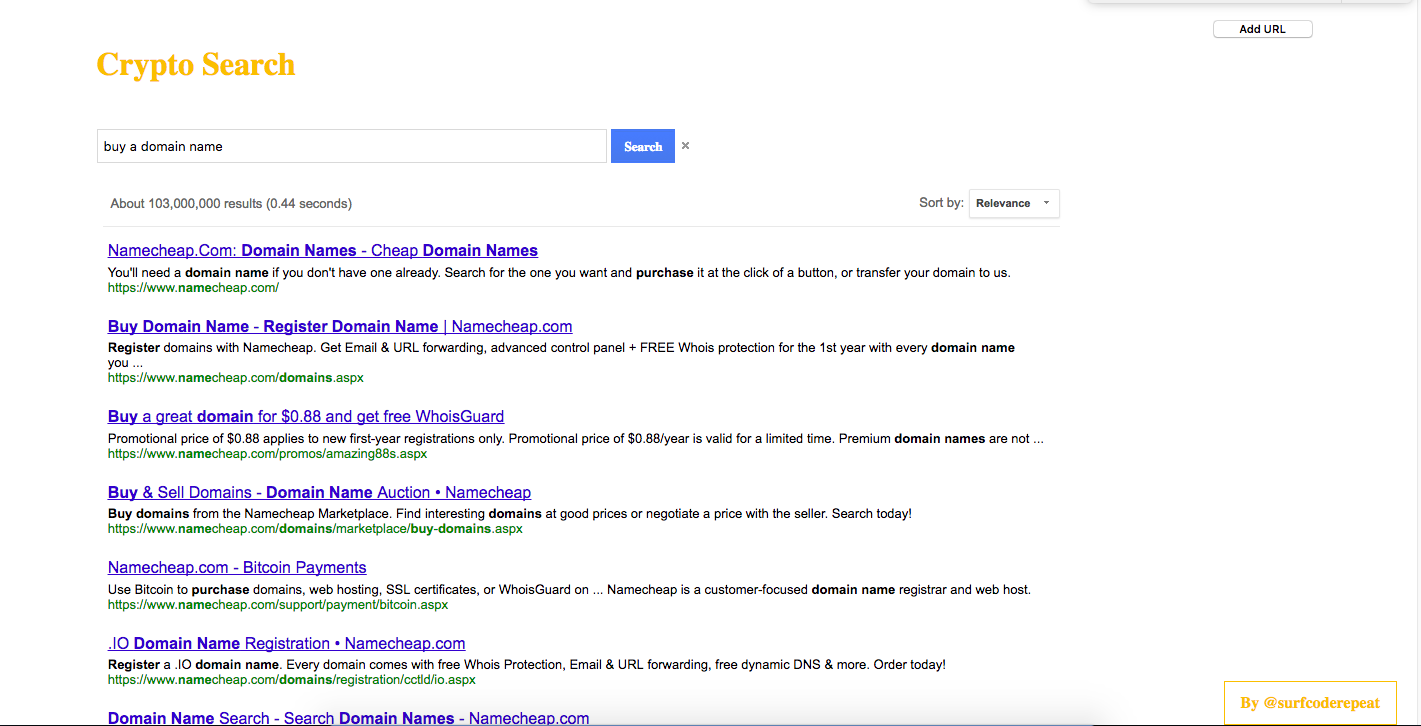Open '.IO Domain Name Registration' result
Screen dimensions: 1421x726
(x=287, y=644)
